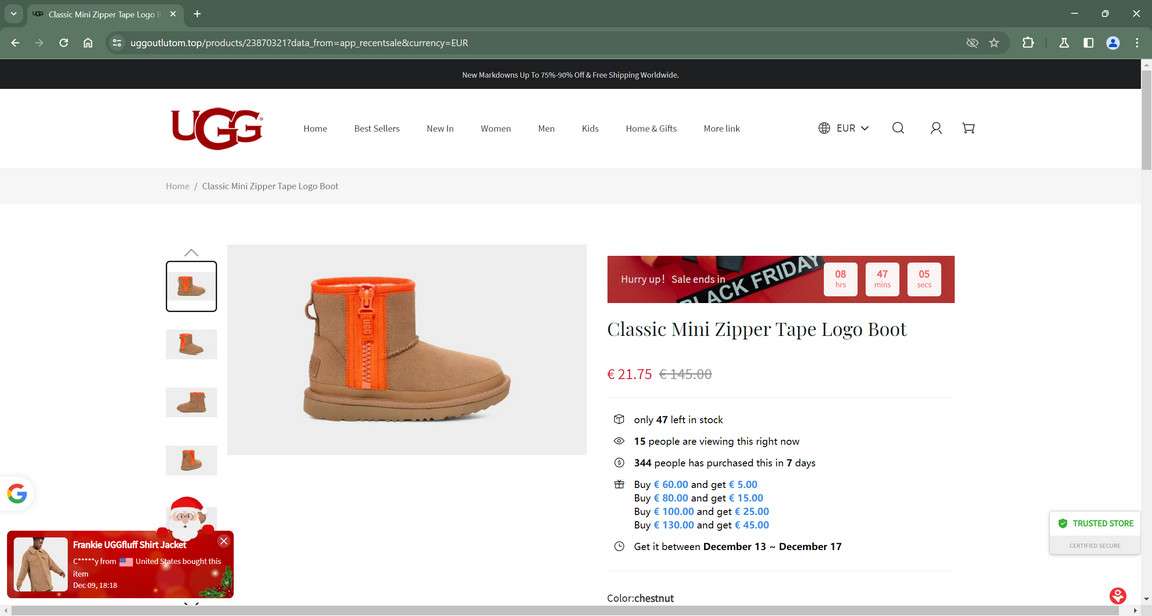Click the red chat support icon
1152x616 pixels.
click(x=1117, y=595)
